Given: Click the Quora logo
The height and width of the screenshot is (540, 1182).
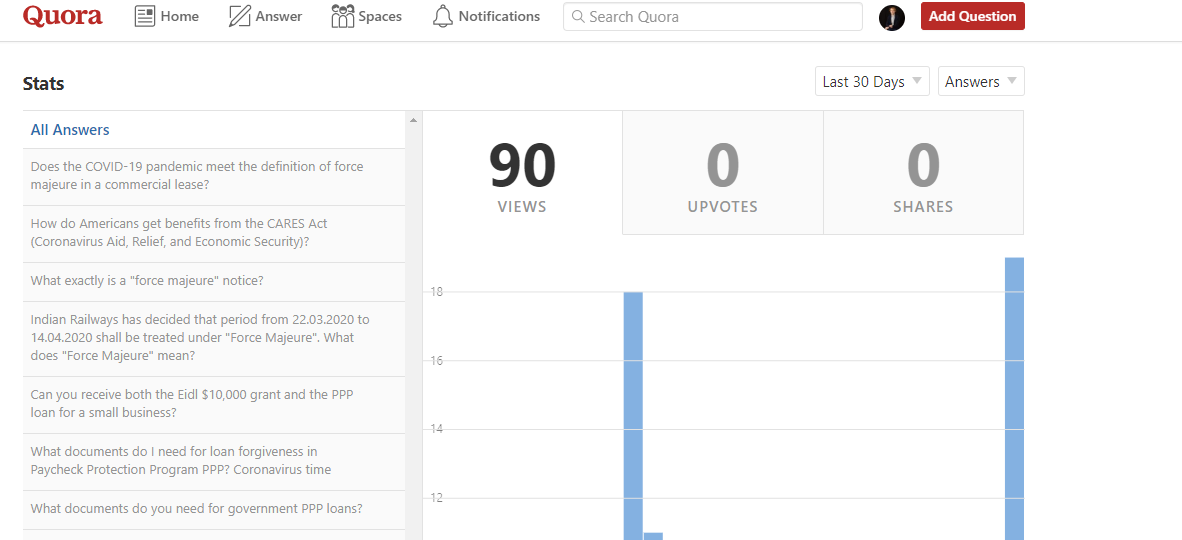Looking at the screenshot, I should [63, 16].
